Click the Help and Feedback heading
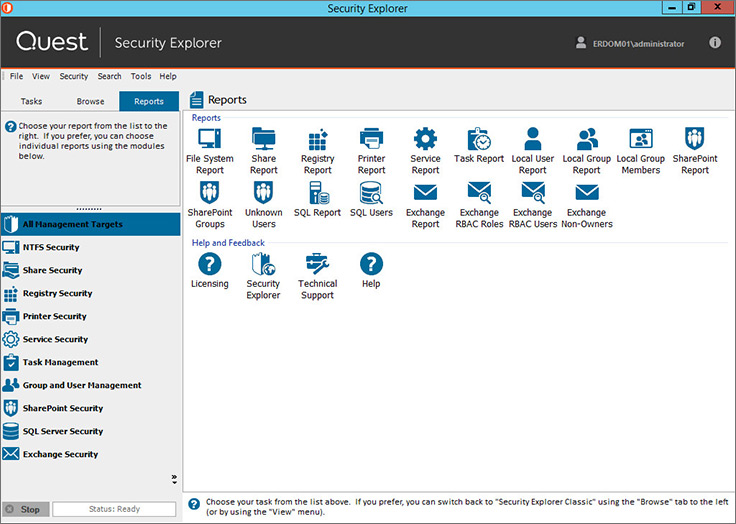This screenshot has height=524, width=736. pyautogui.click(x=228, y=243)
